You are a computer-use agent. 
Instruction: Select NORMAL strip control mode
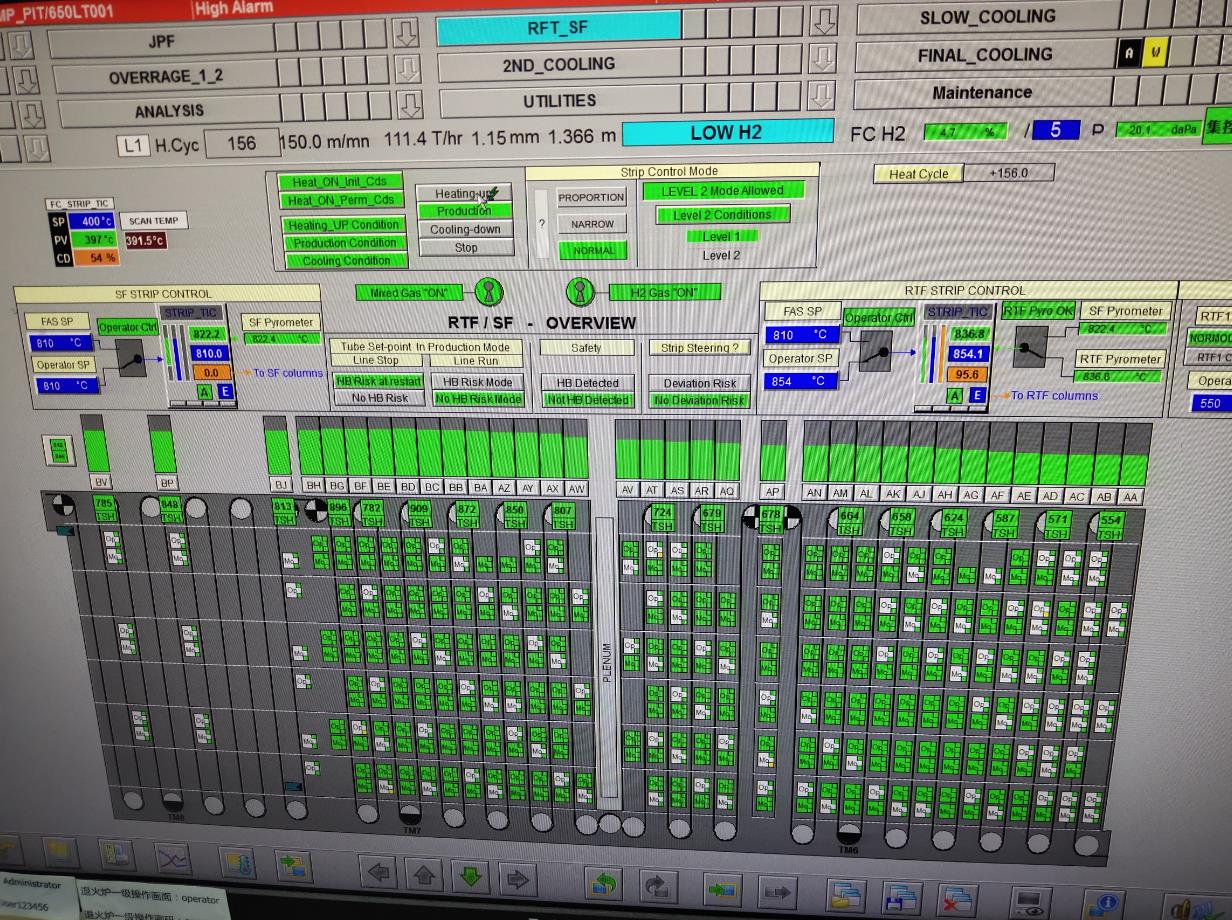point(592,250)
